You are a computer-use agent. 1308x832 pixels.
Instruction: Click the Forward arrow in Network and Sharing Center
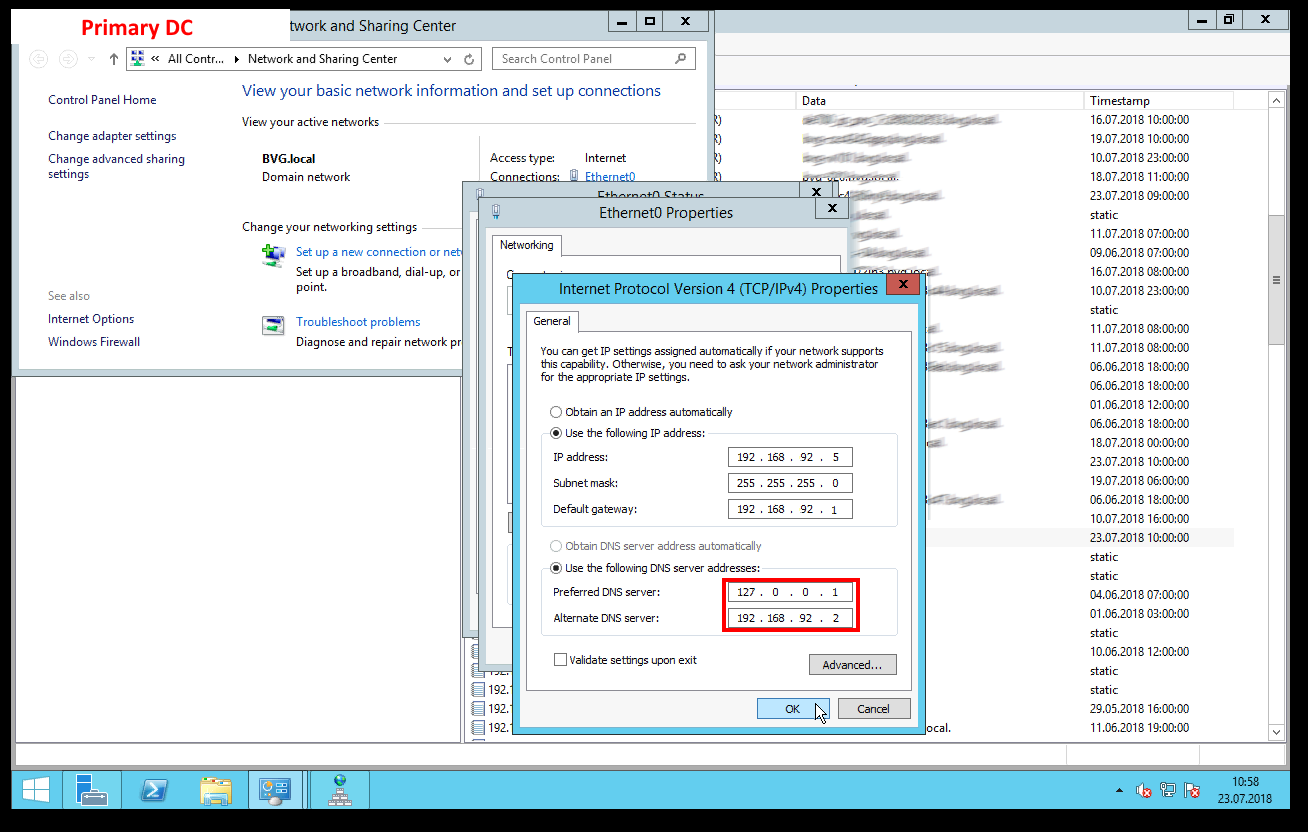(68, 59)
